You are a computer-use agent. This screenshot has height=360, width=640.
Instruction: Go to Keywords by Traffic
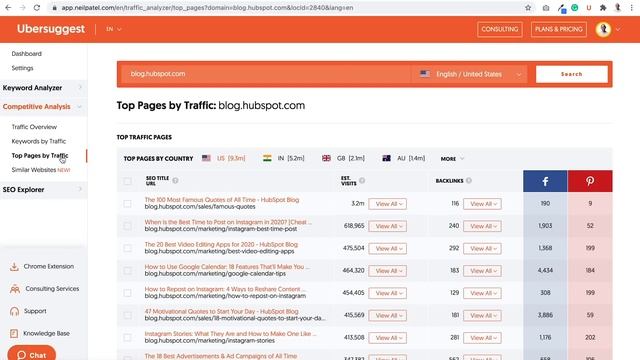pos(39,141)
